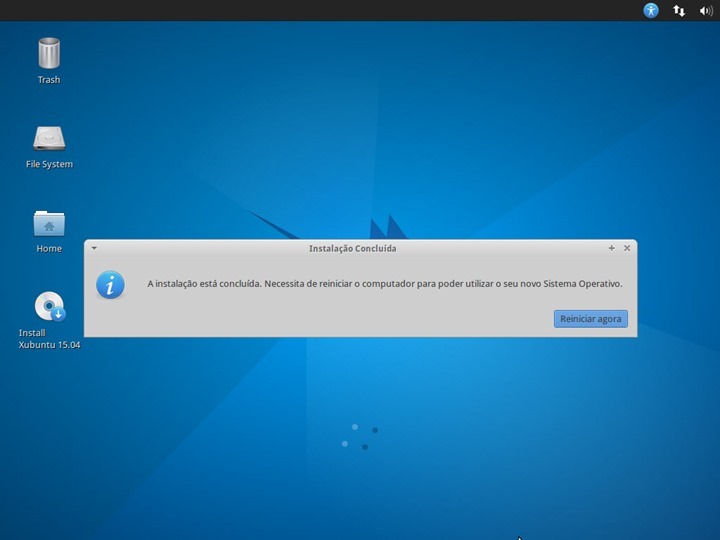Screen dimensions: 720x540
Task: Click the 'Install Xubuntu 15.04' label
Action: pos(49,339)
